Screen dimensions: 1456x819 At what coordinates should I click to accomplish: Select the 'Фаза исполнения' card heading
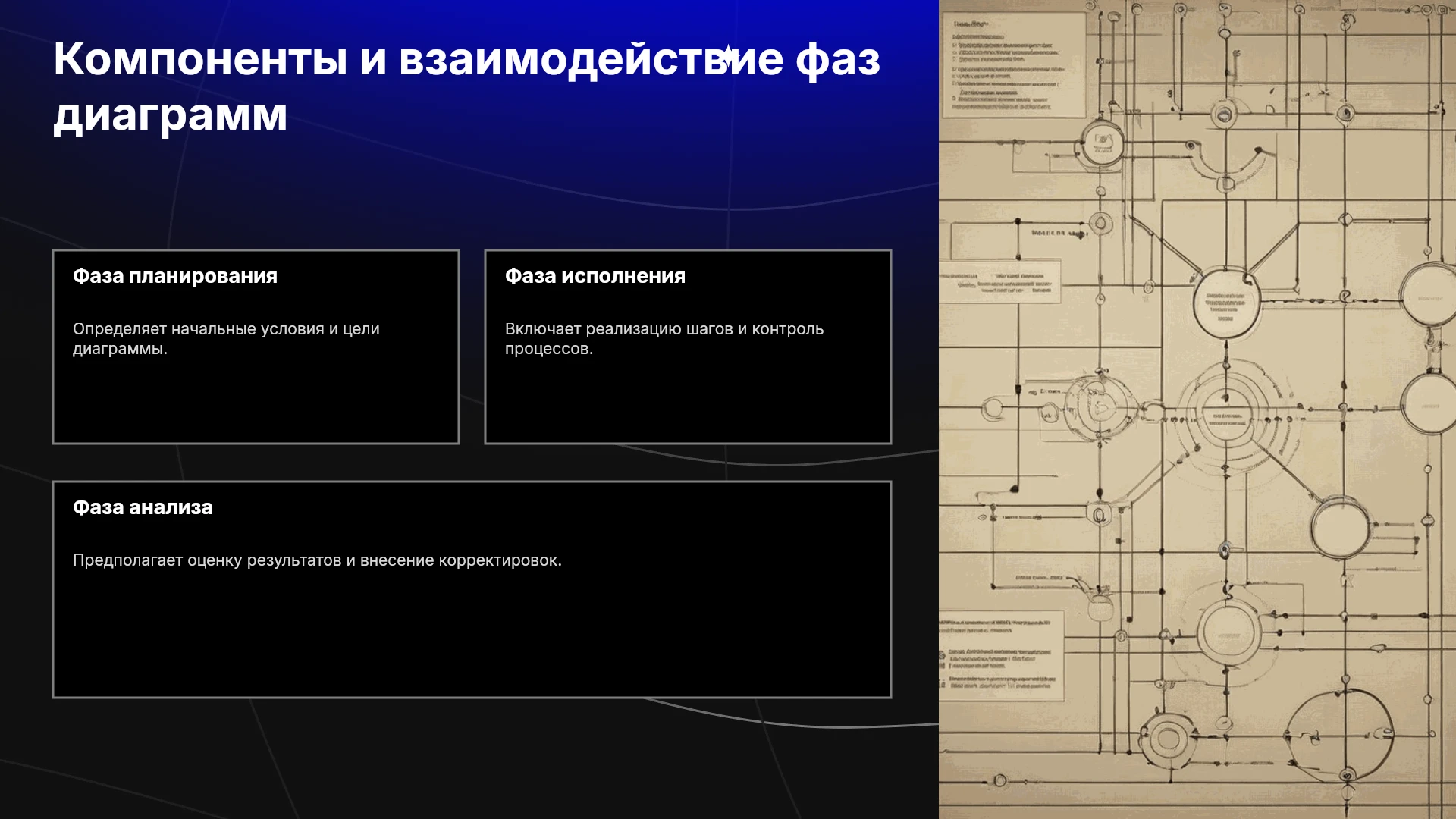point(595,276)
